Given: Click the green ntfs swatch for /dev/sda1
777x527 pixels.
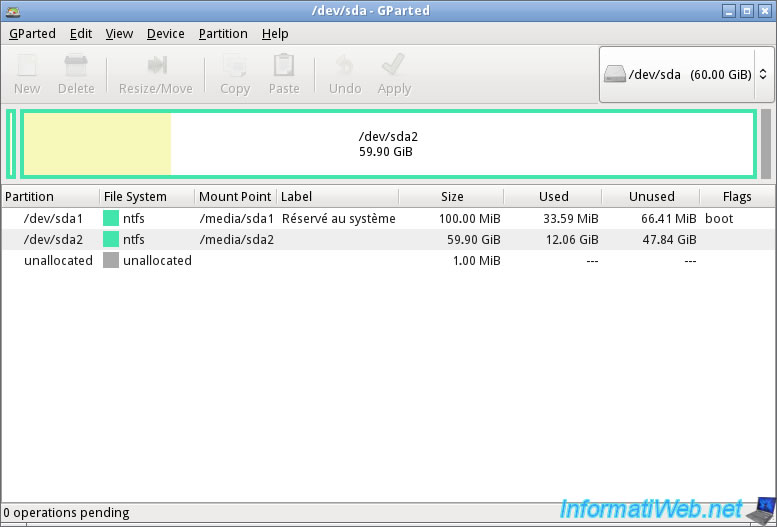Looking at the screenshot, I should (111, 219).
